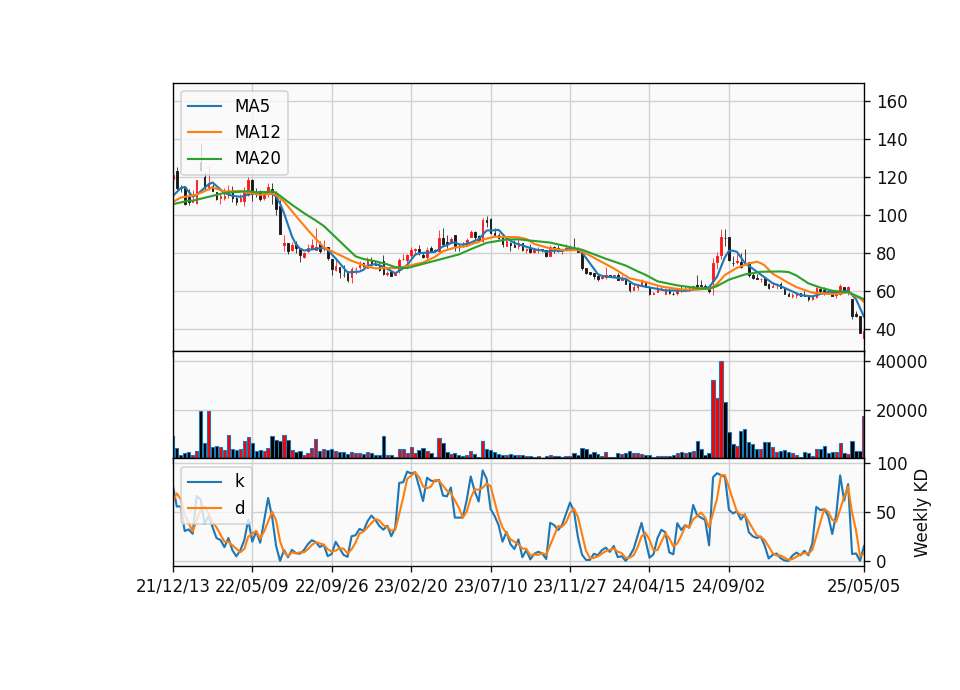Click the MA5 legend label

tap(252, 106)
